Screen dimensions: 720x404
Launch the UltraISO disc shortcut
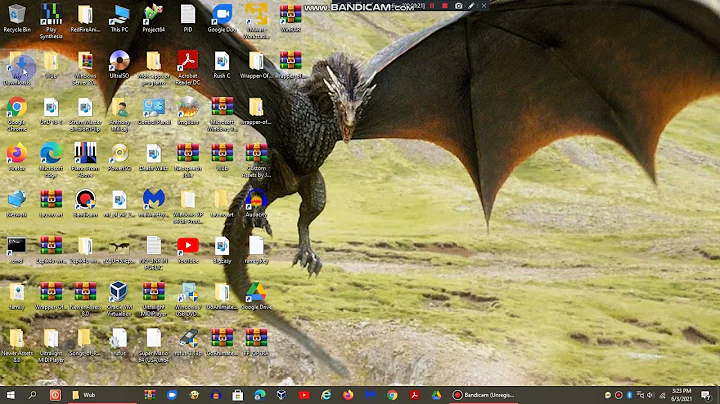tap(119, 64)
